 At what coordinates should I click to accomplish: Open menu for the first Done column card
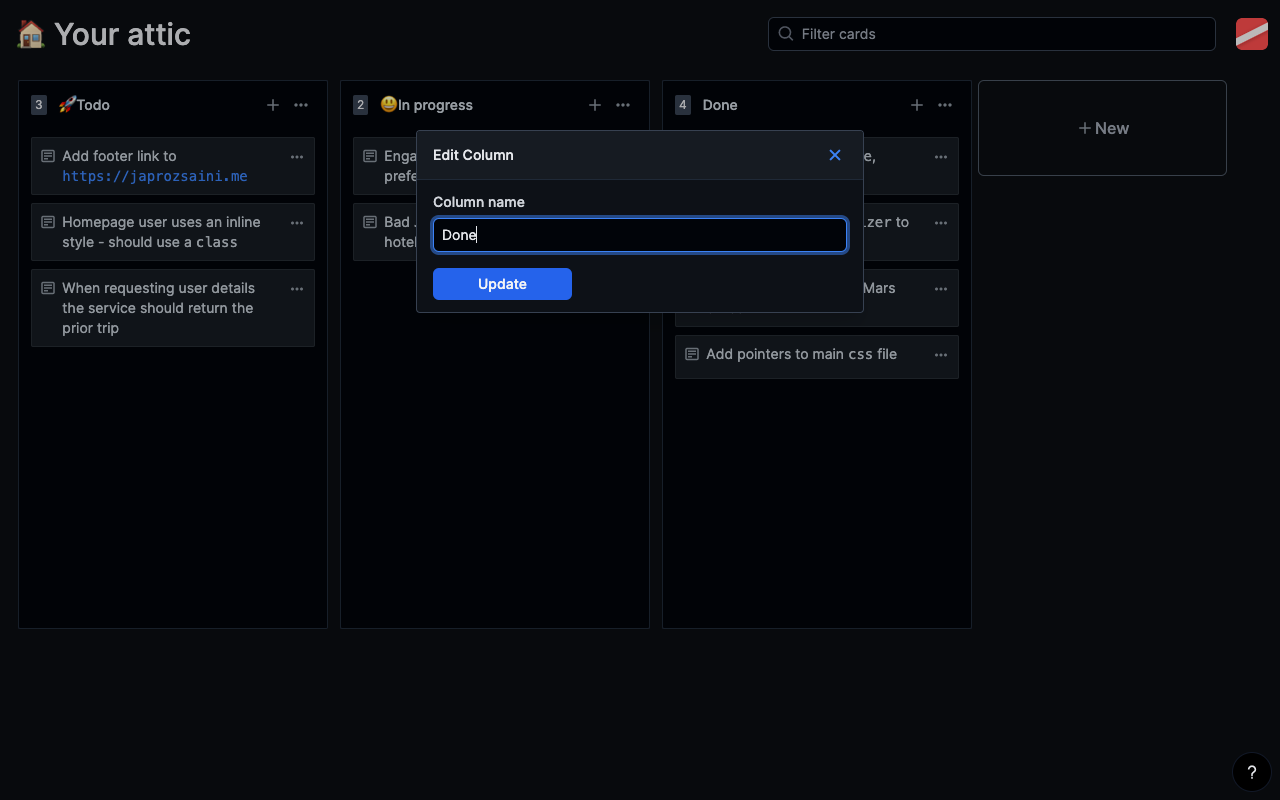tap(941, 157)
